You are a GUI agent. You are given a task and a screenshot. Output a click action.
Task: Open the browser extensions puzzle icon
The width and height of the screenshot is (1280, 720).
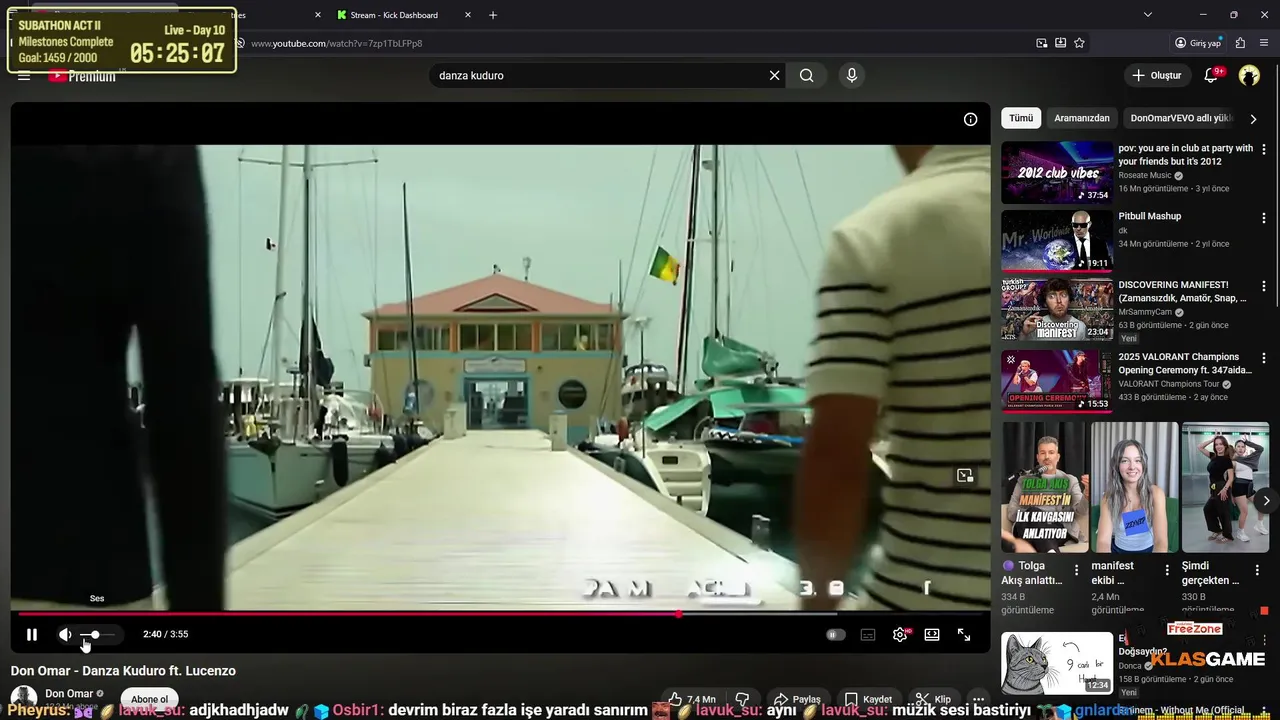(1241, 43)
